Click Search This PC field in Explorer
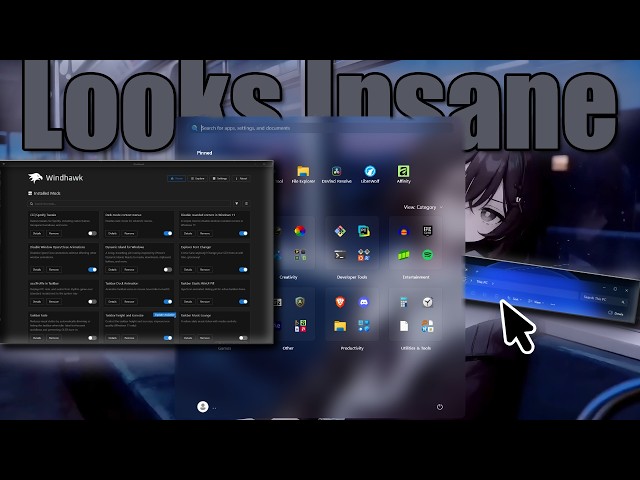 (604, 300)
